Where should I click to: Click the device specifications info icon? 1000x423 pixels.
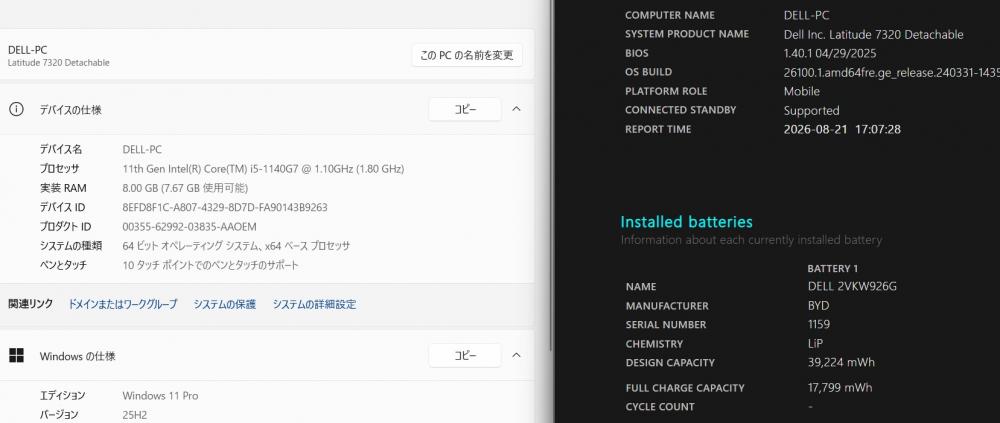point(16,109)
